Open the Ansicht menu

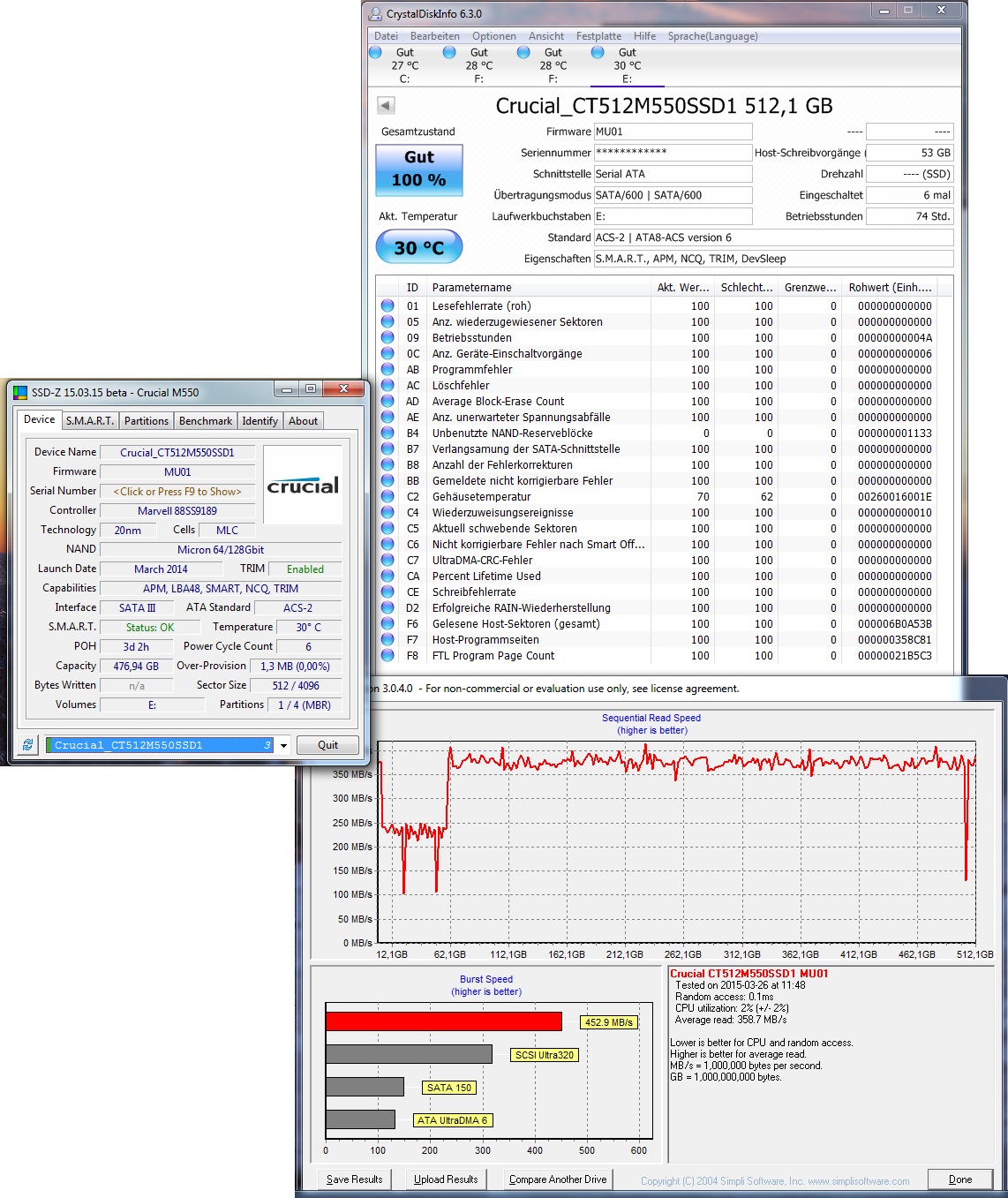(546, 36)
